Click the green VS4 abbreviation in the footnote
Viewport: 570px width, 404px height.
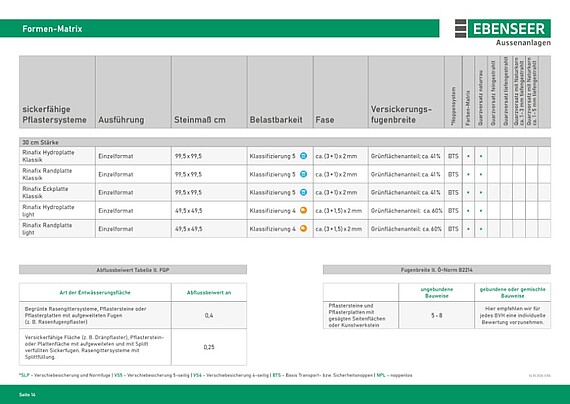[197, 375]
